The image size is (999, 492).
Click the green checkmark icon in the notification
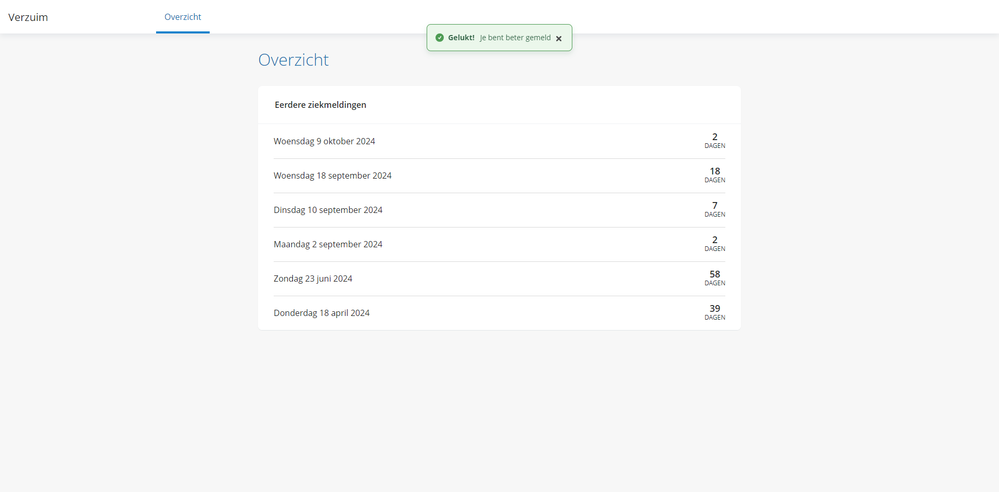point(439,38)
